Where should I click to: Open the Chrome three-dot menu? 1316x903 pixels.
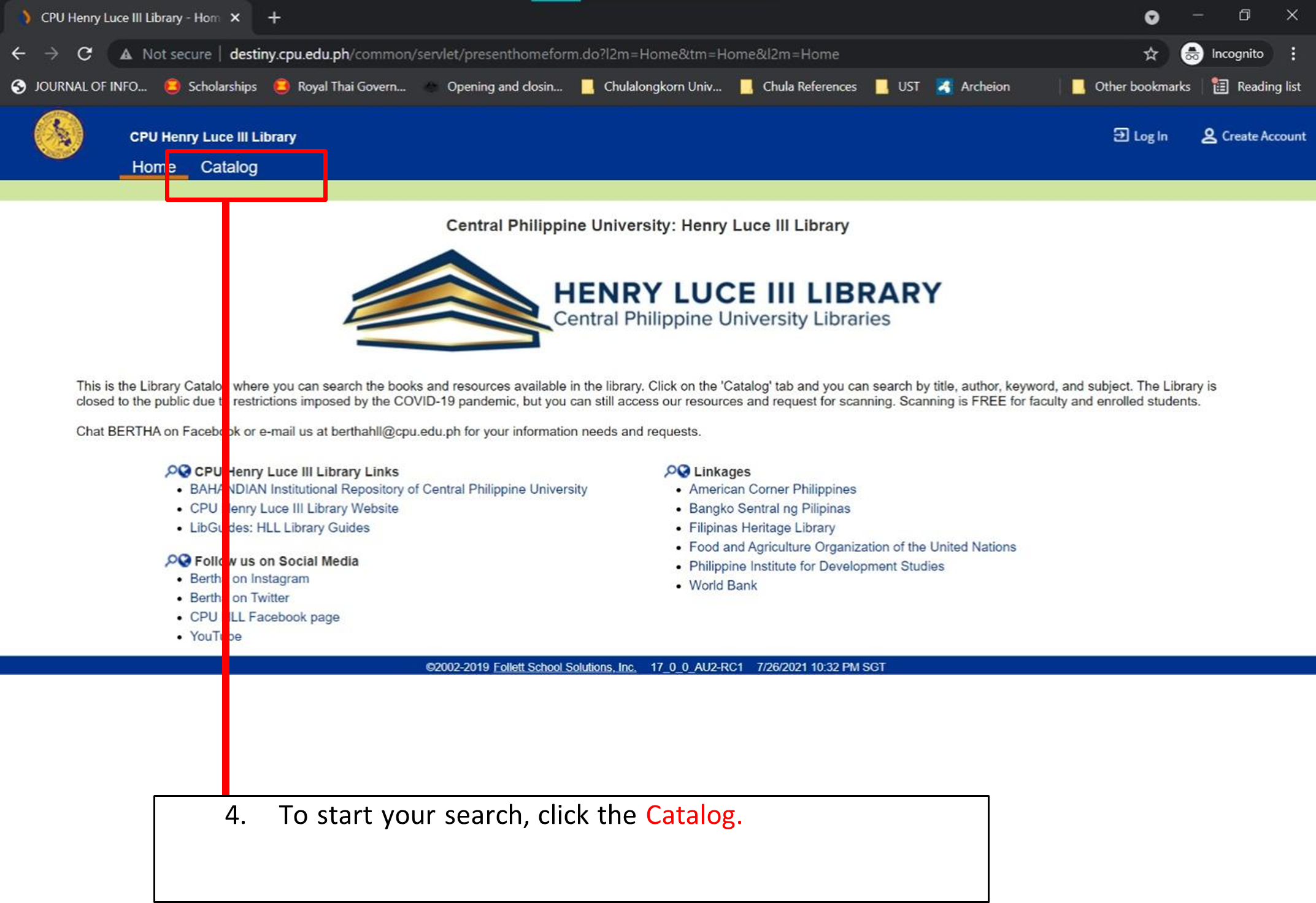[x=1293, y=54]
